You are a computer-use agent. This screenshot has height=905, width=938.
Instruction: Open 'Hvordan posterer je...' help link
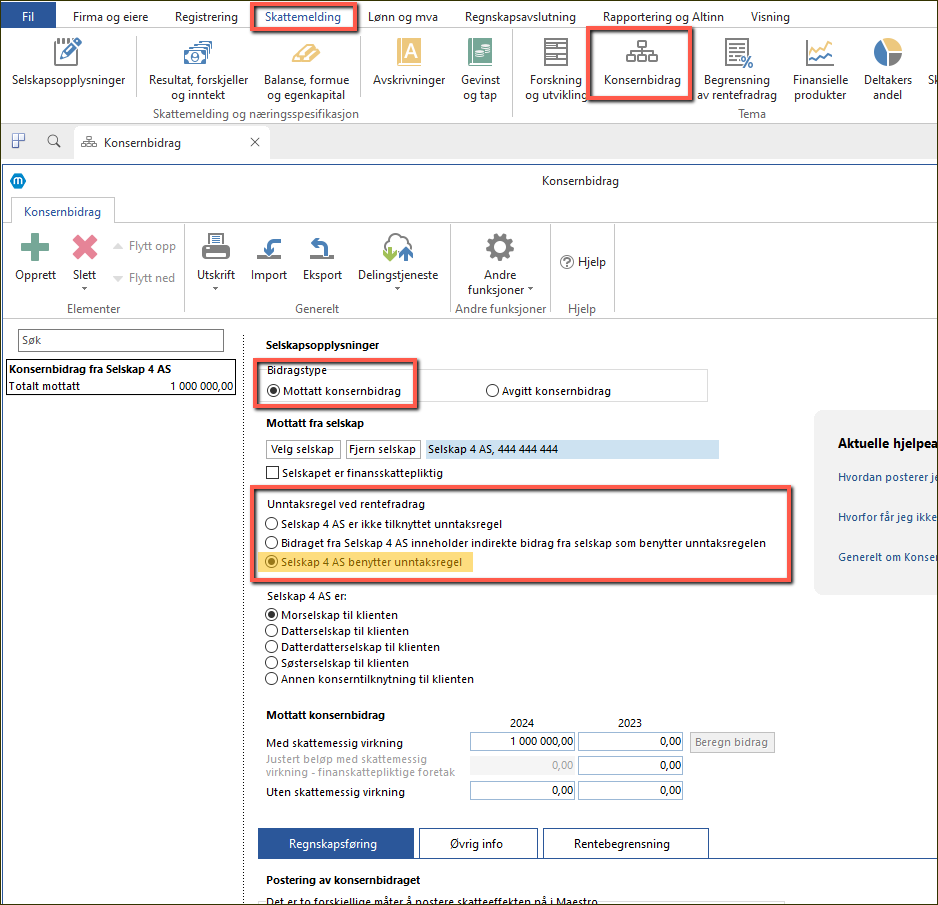click(887, 477)
